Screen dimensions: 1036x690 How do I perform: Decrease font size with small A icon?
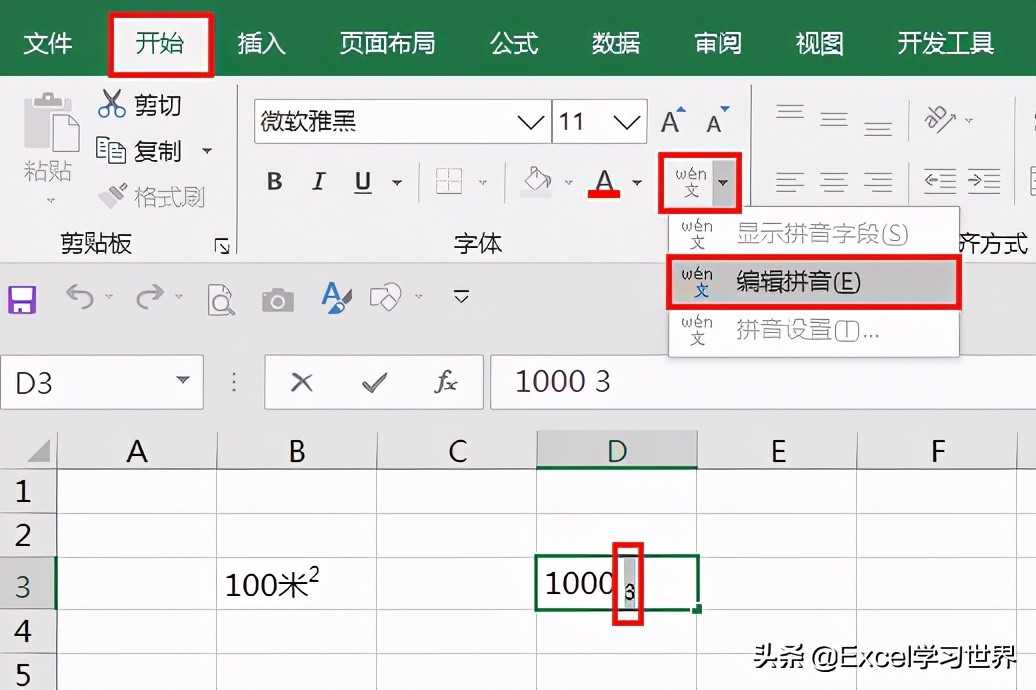(x=717, y=120)
